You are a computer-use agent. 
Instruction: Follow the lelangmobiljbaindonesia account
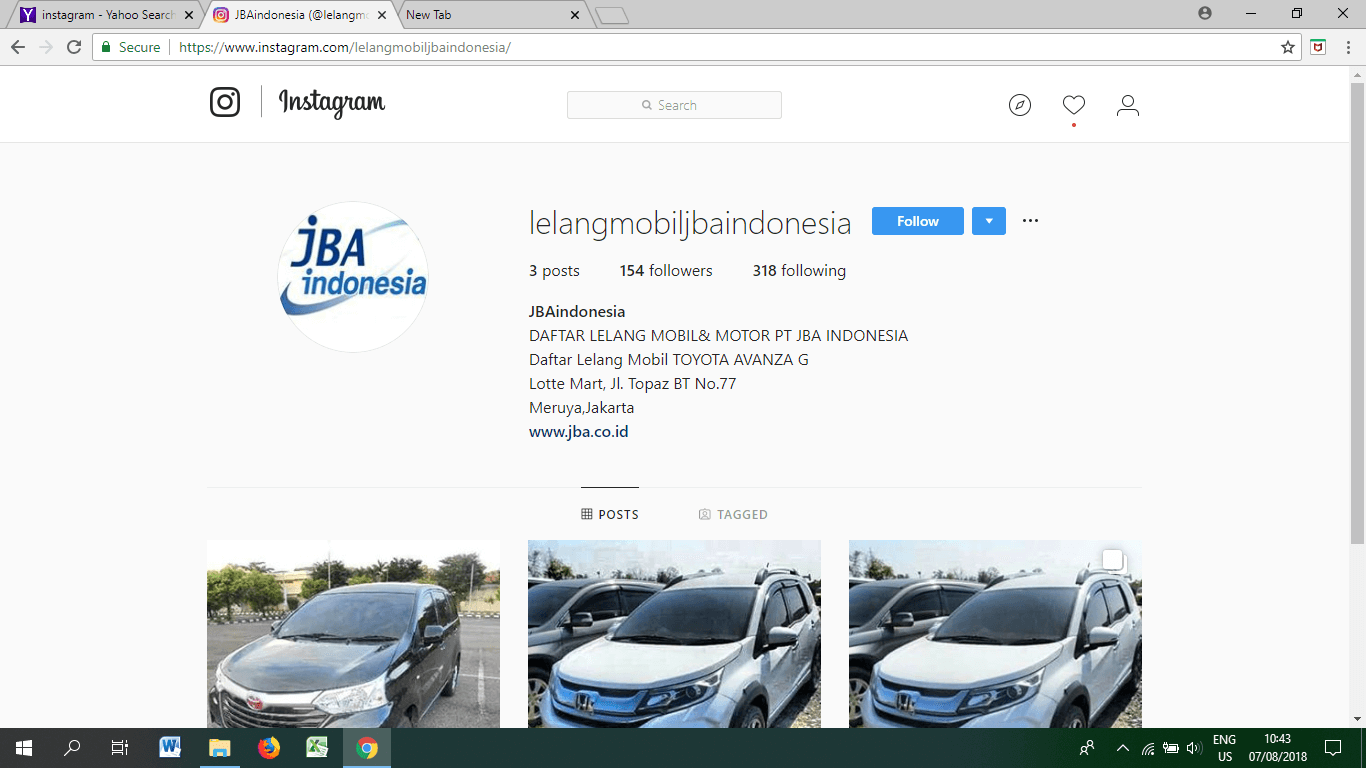click(917, 221)
